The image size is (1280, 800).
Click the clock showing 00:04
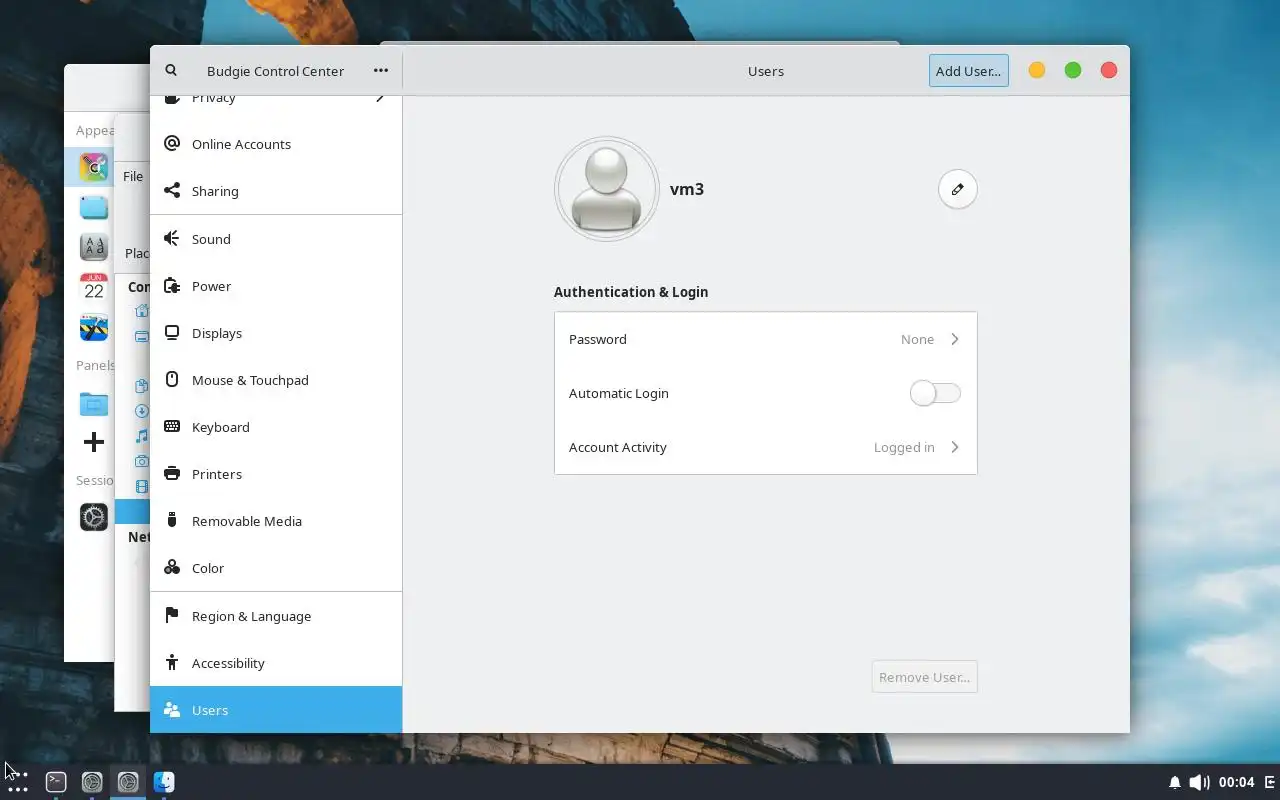[x=1237, y=782]
